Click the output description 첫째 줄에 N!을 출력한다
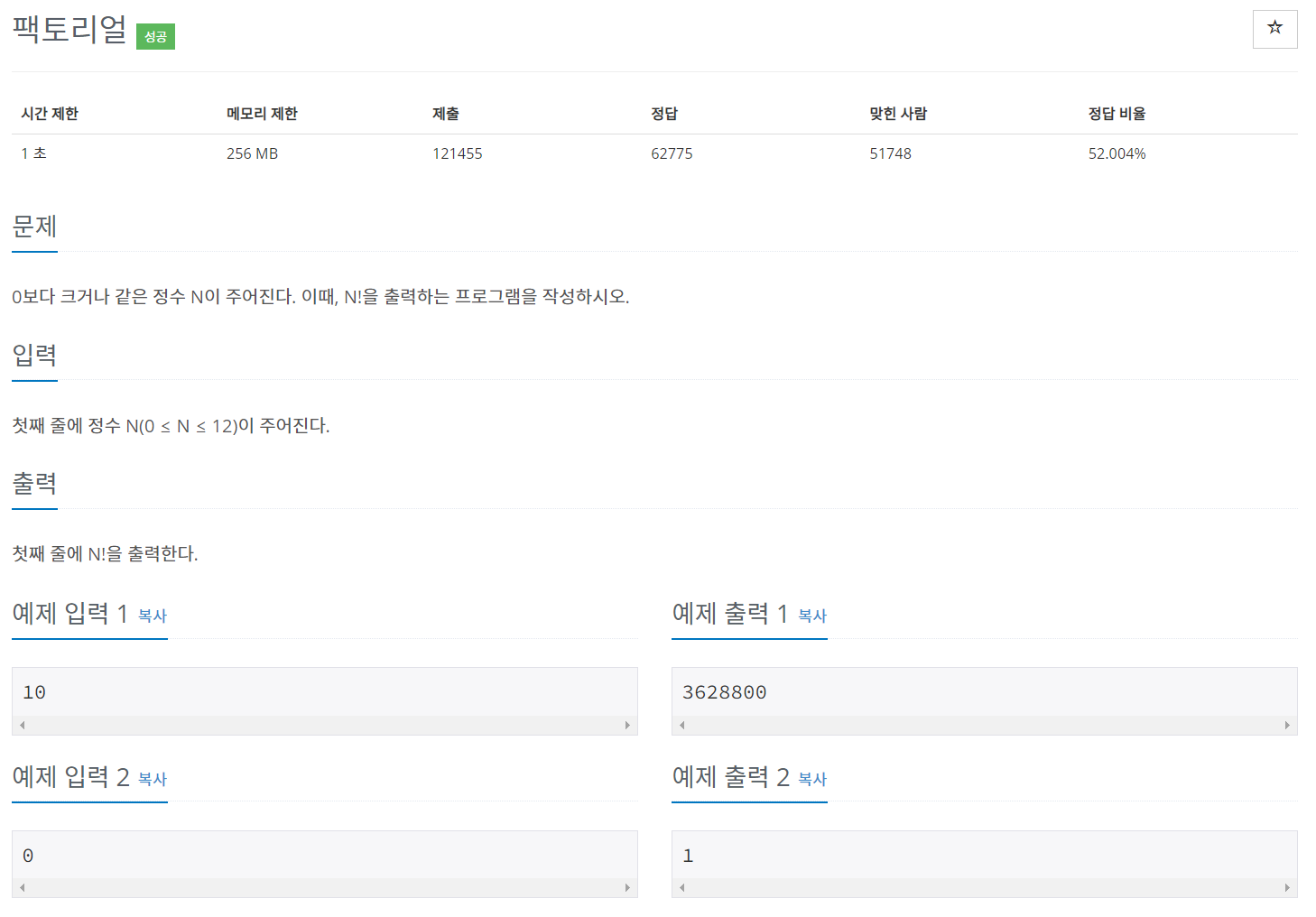 point(105,553)
